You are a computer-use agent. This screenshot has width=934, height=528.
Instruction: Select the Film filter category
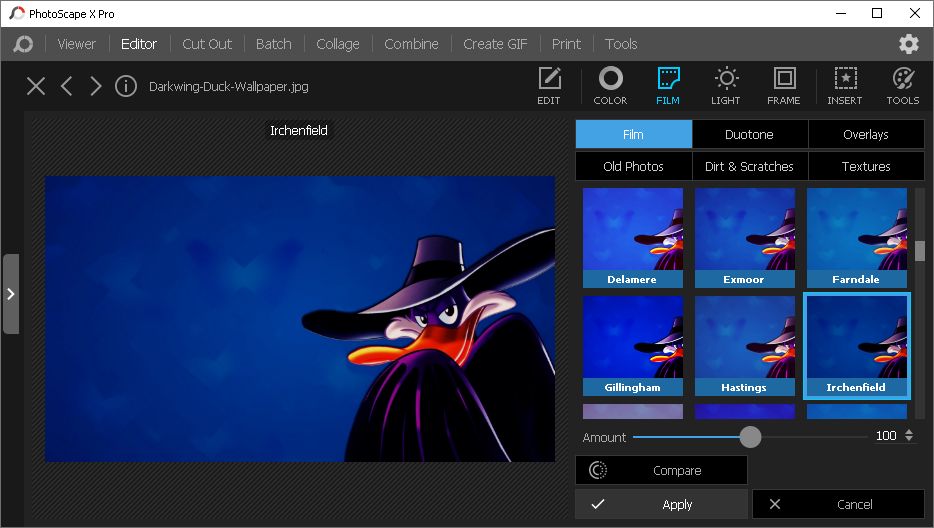pos(633,134)
